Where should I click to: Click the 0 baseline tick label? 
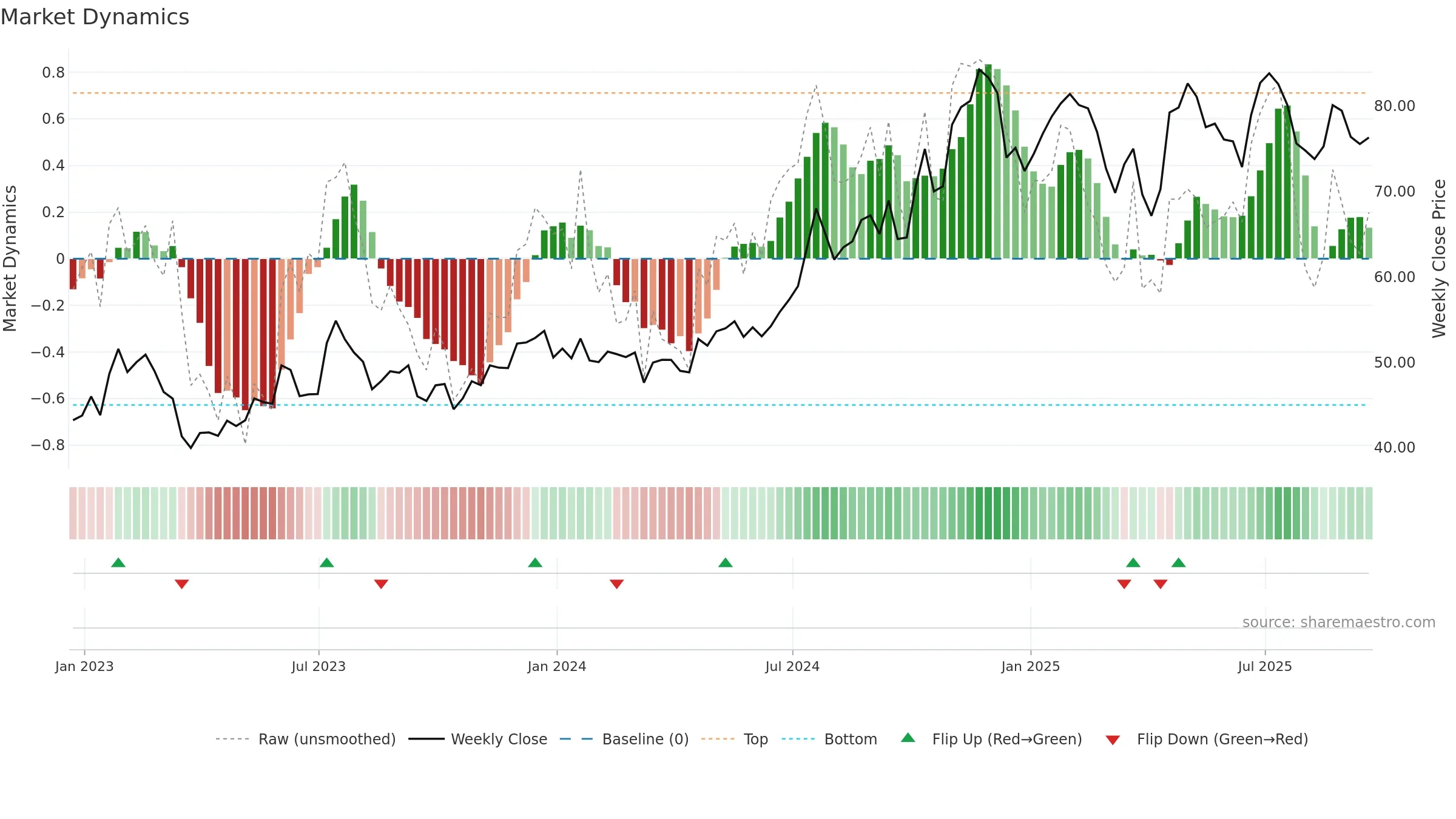60,259
